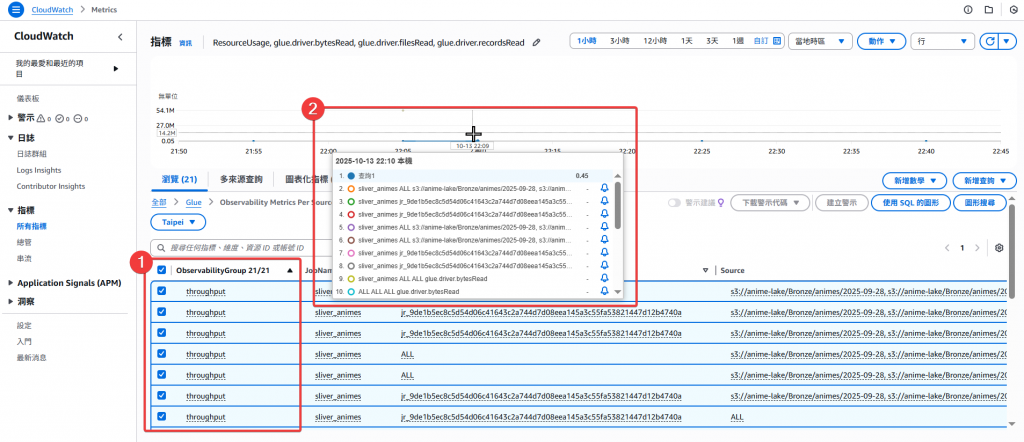
Task: Open the refresh options arrow next to refresh
Action: pos(1008,41)
